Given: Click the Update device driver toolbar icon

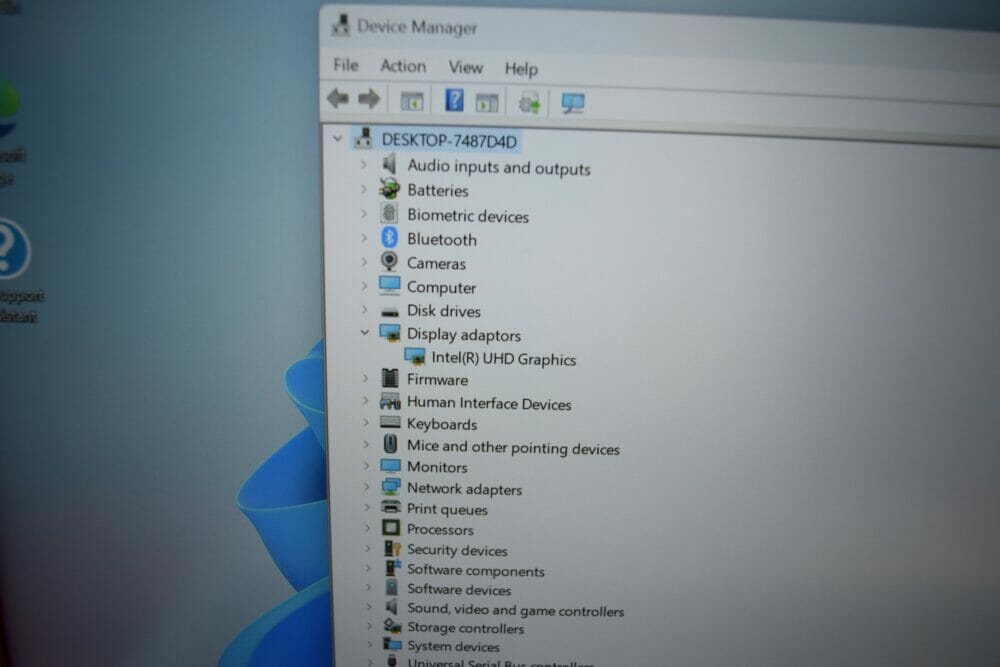Looking at the screenshot, I should pos(529,103).
